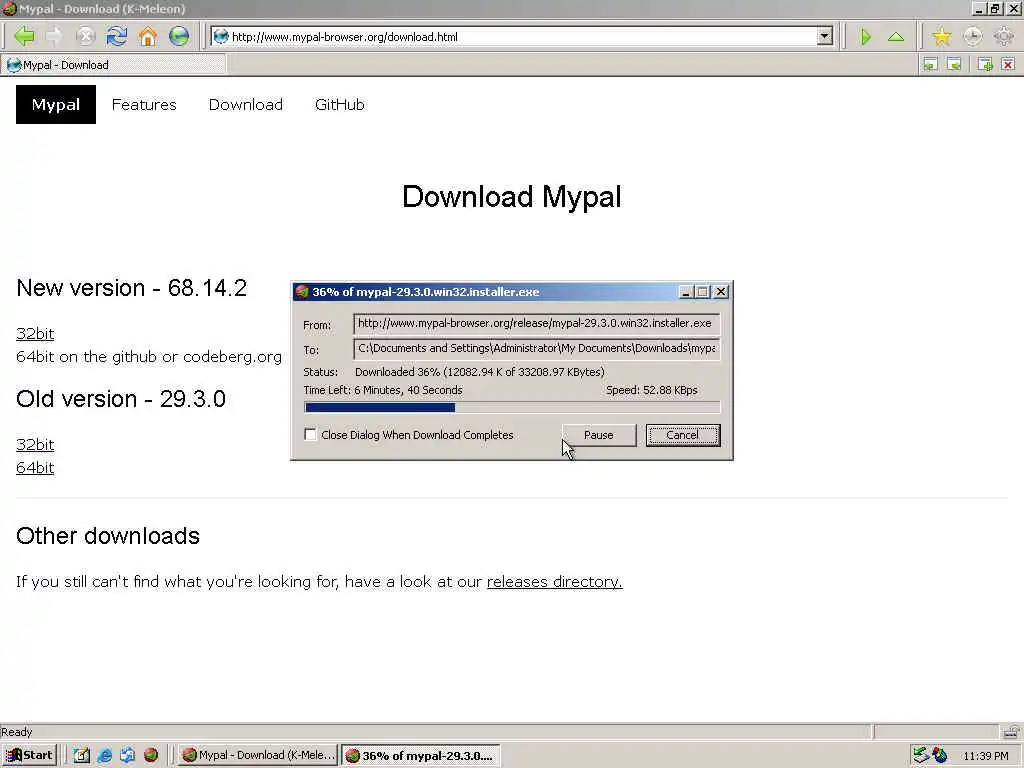Open the Features menu item

pyautogui.click(x=144, y=104)
